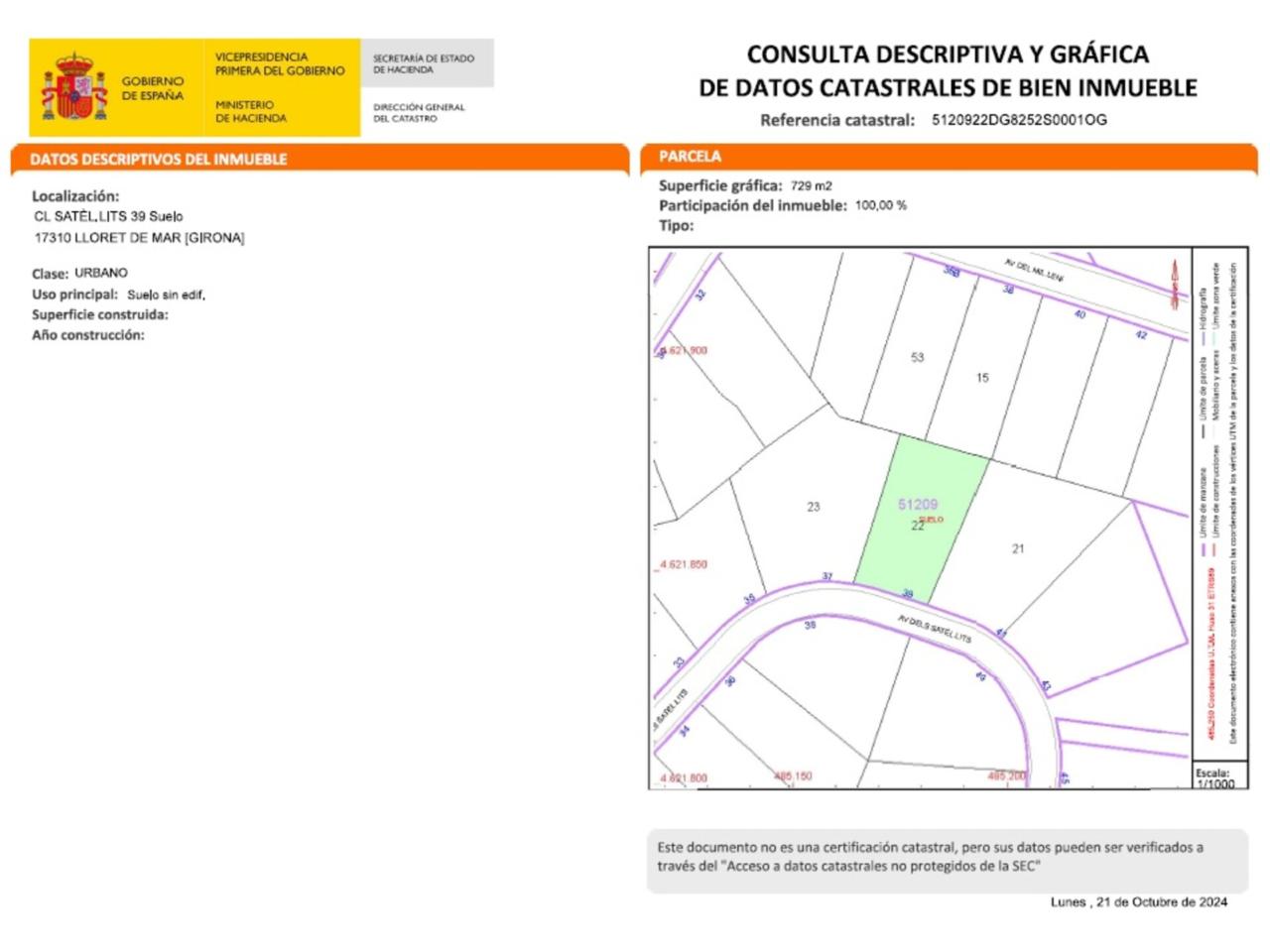Image resolution: width=1270 pixels, height=952 pixels.
Task: Click the 'Acceso a datos catastrales' disclaimer note
Action: [930, 857]
